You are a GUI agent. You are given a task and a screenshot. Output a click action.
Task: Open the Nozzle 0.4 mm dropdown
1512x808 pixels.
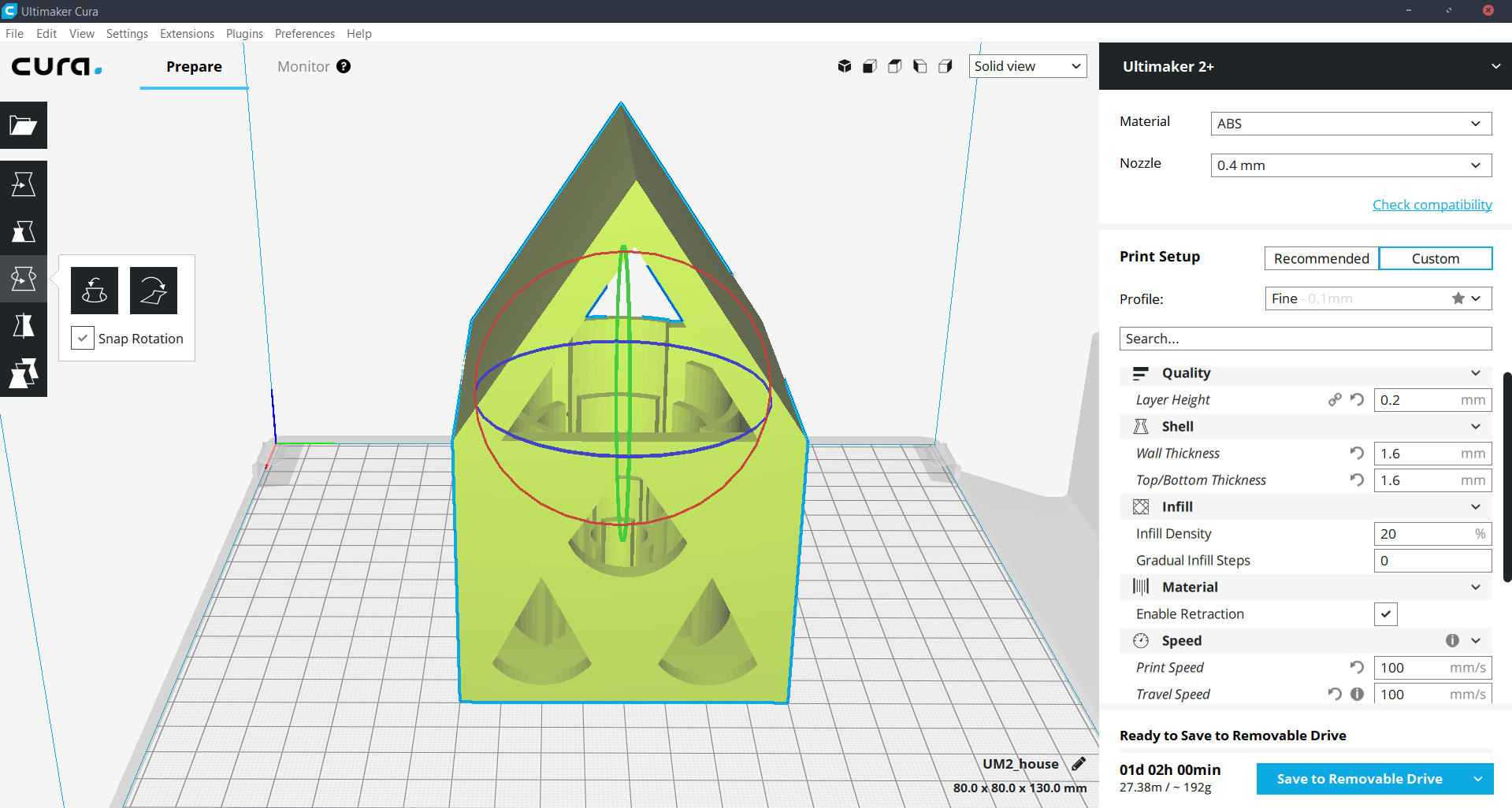tap(1351, 165)
